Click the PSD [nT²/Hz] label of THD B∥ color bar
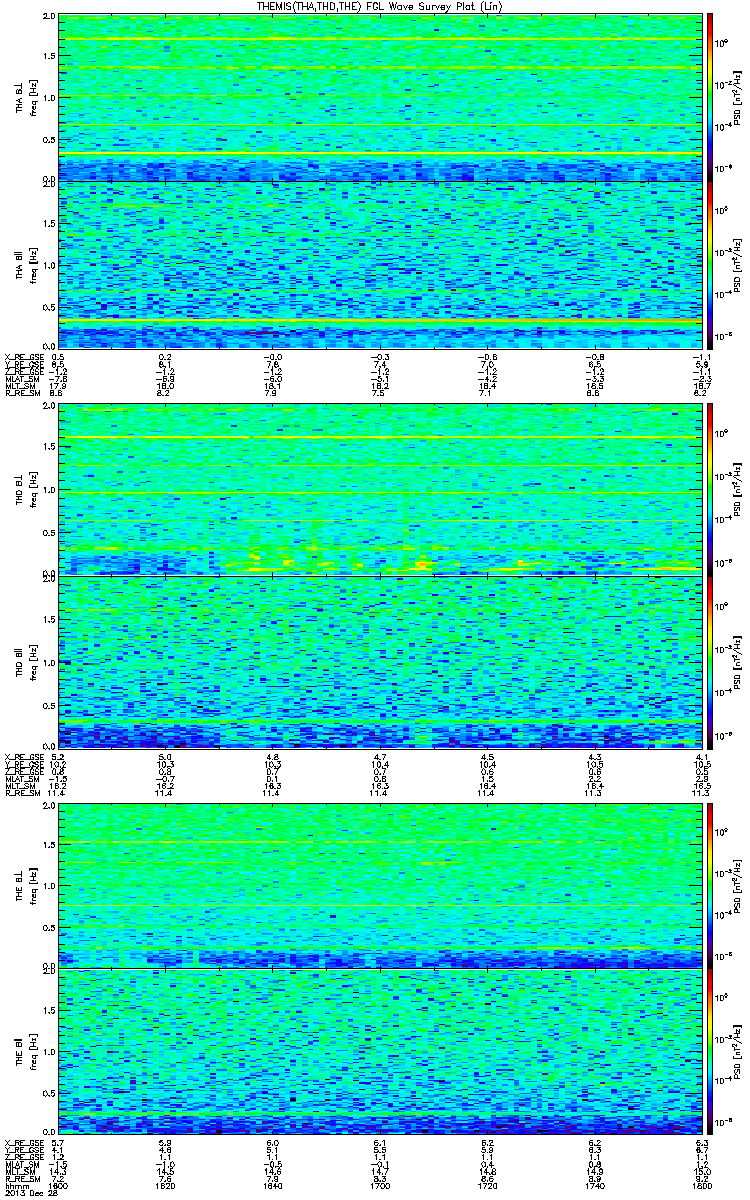750x1200 pixels. 740,660
